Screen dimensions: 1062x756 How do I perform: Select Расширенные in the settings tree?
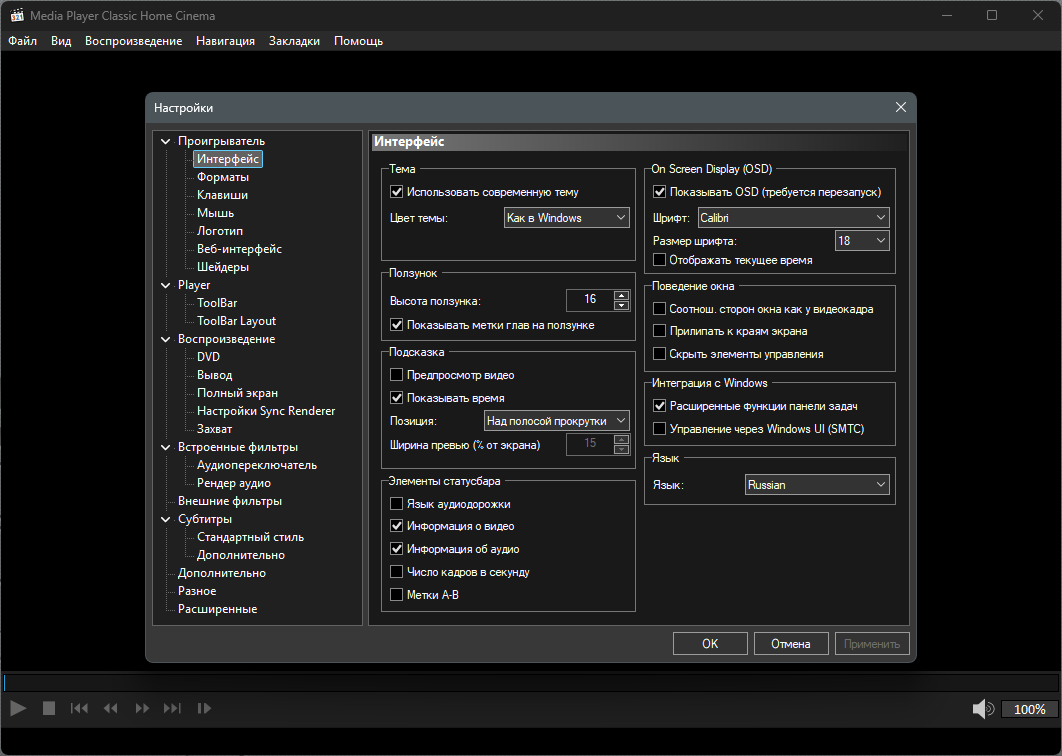(217, 609)
